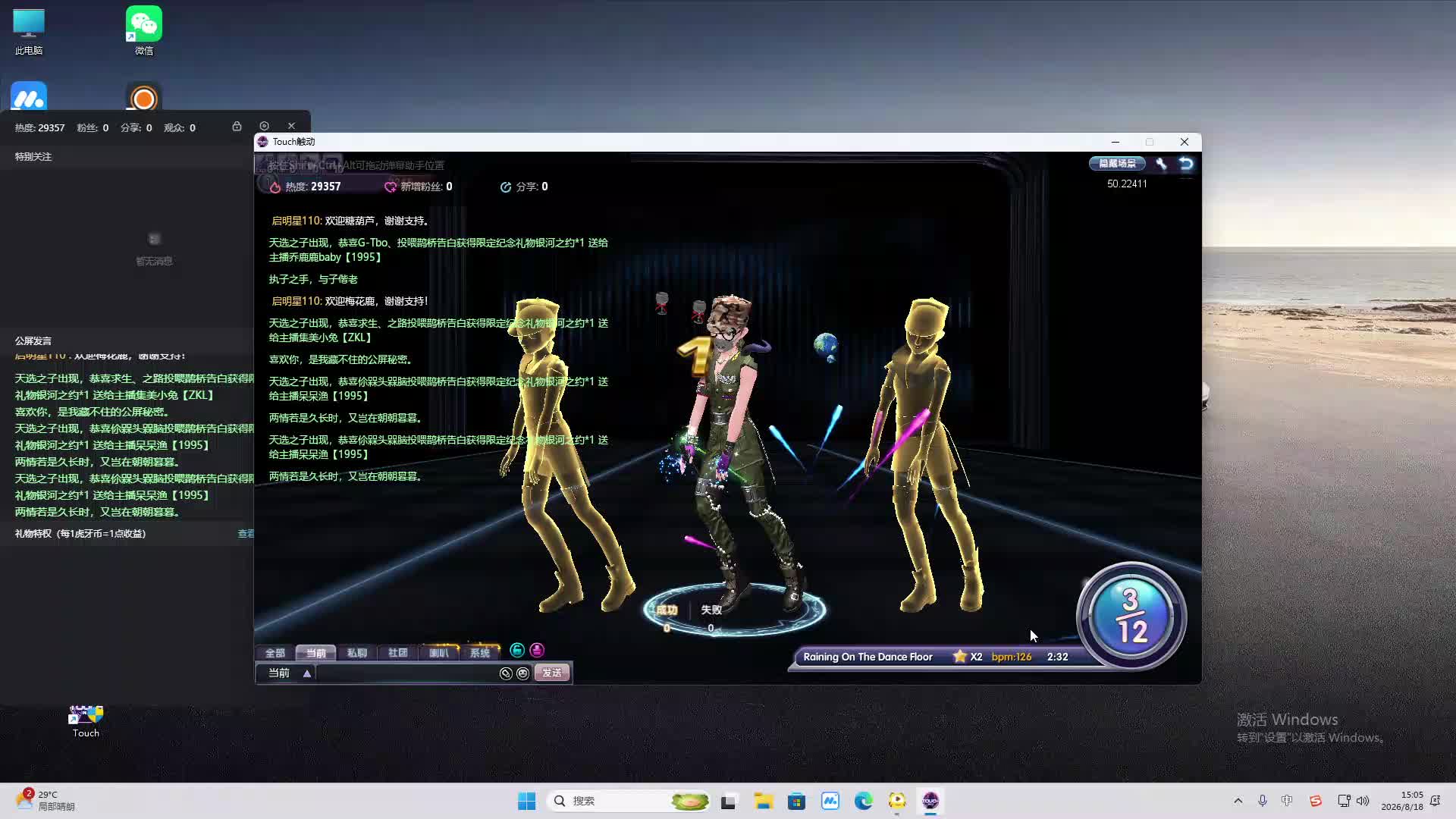Screen dimensions: 1456x819
Task: Click the microphone tray icon
Action: pos(1263,801)
